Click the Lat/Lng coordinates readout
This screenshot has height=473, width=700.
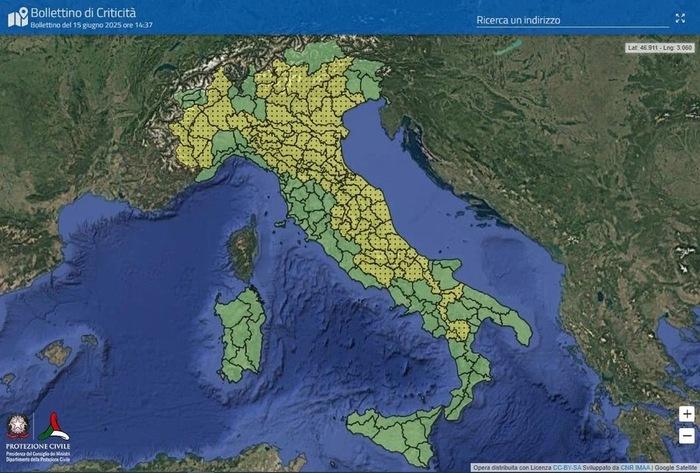tap(659, 47)
